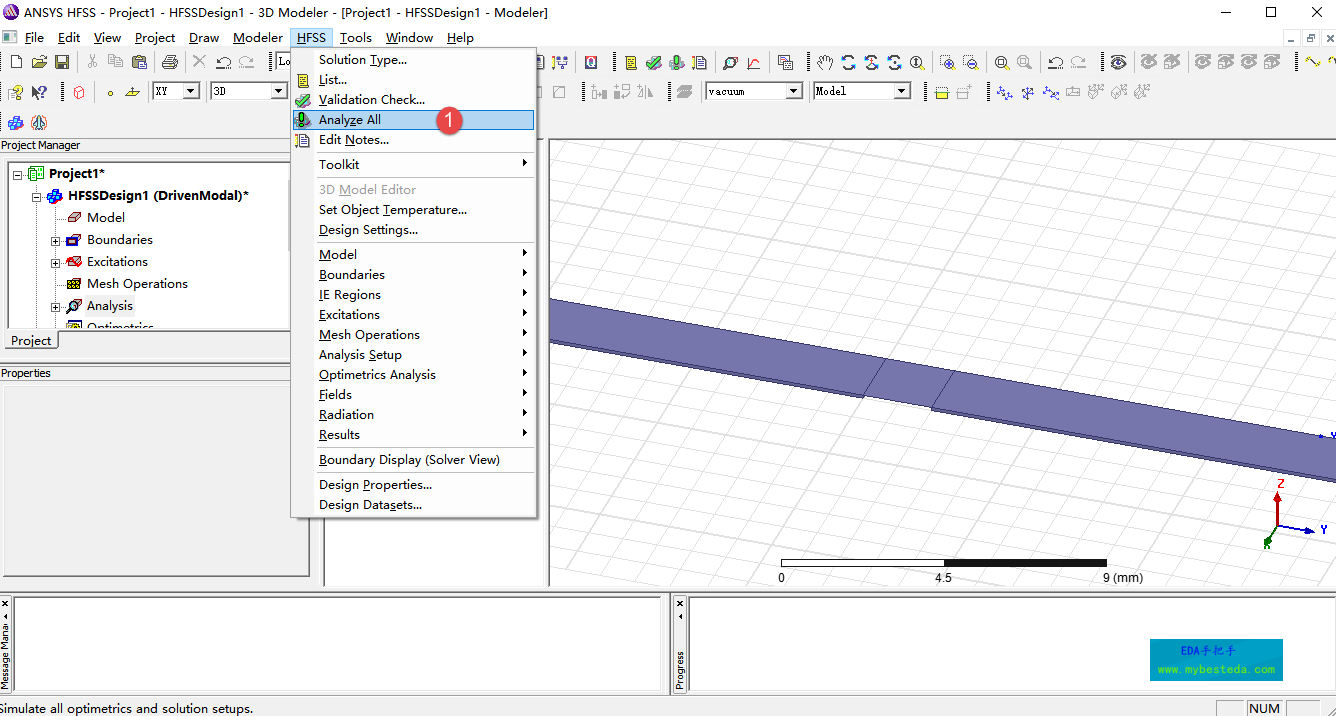Collapse the Project1 tree node
The image size is (1336, 716).
(x=18, y=174)
